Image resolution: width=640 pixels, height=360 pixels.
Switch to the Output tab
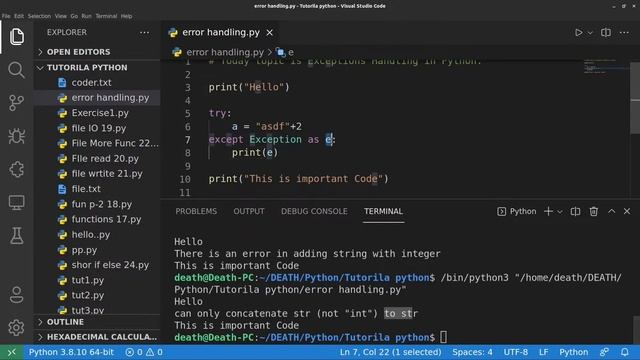click(249, 211)
